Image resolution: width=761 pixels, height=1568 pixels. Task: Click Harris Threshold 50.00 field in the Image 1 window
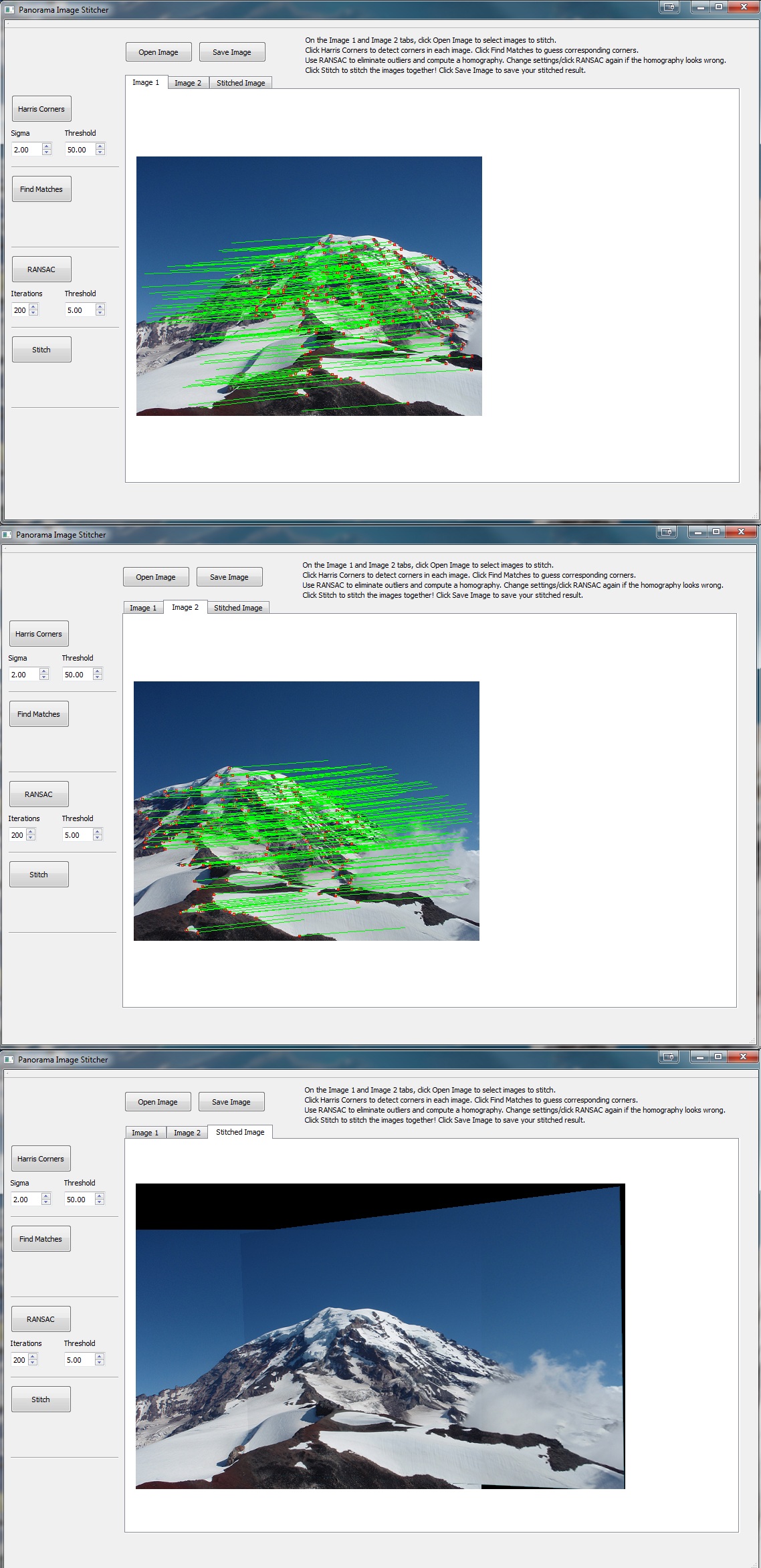80,150
